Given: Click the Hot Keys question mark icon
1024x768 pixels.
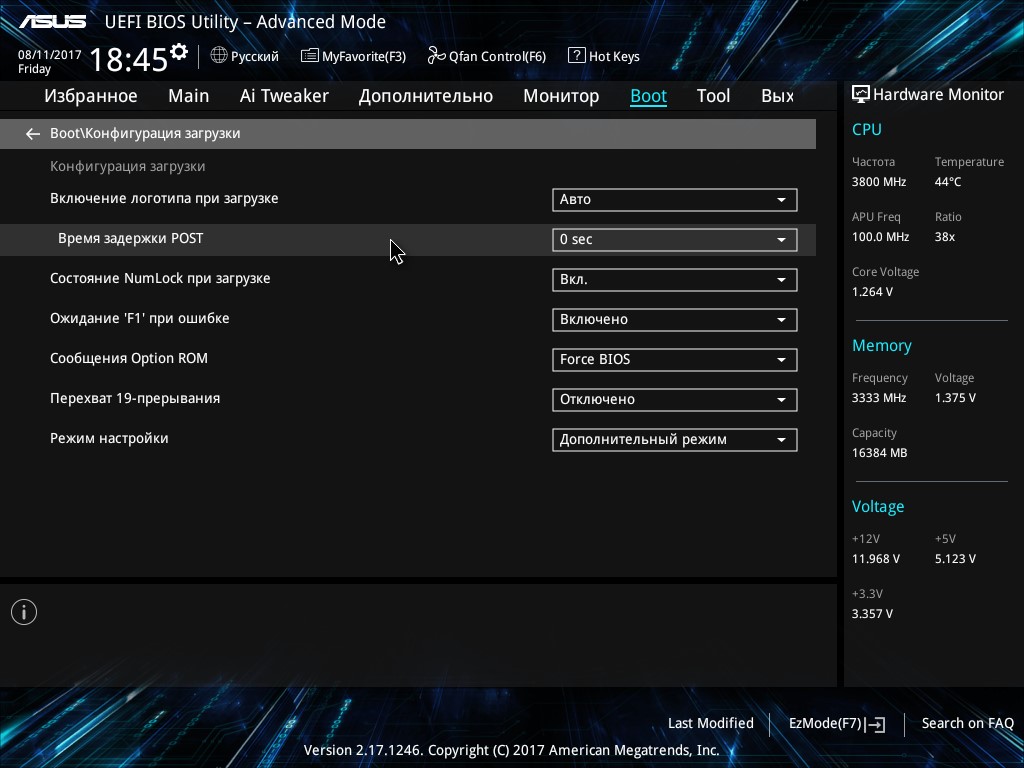Looking at the screenshot, I should click(x=577, y=56).
